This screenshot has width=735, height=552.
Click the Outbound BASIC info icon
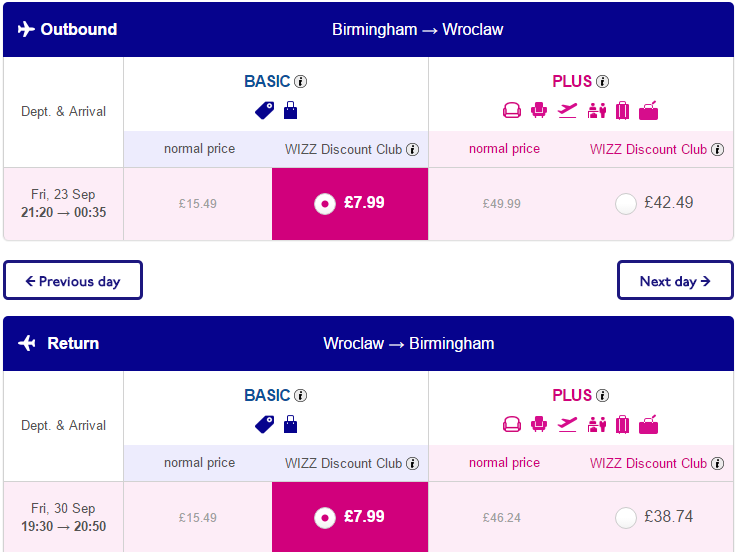click(x=300, y=82)
